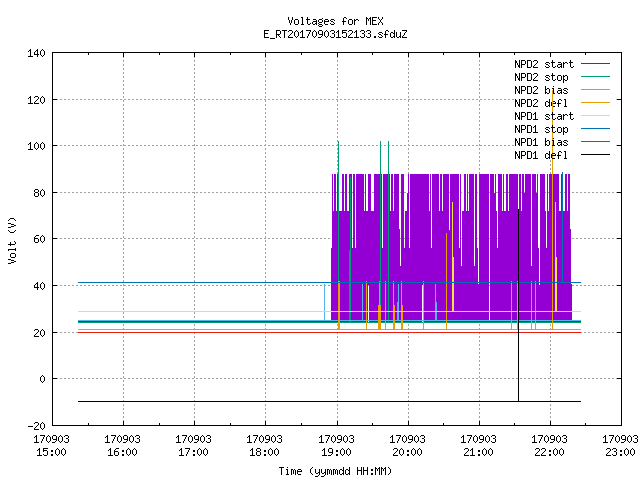The width and height of the screenshot is (640, 480).
Task: Click the NPD2 bias light blue legend line
Action: coord(595,90)
